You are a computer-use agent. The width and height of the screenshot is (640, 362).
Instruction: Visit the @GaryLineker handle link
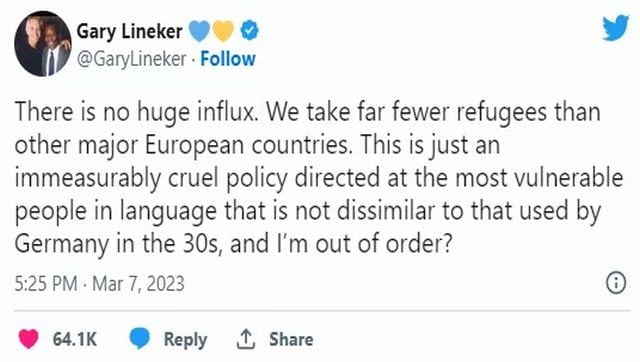(x=132, y=59)
